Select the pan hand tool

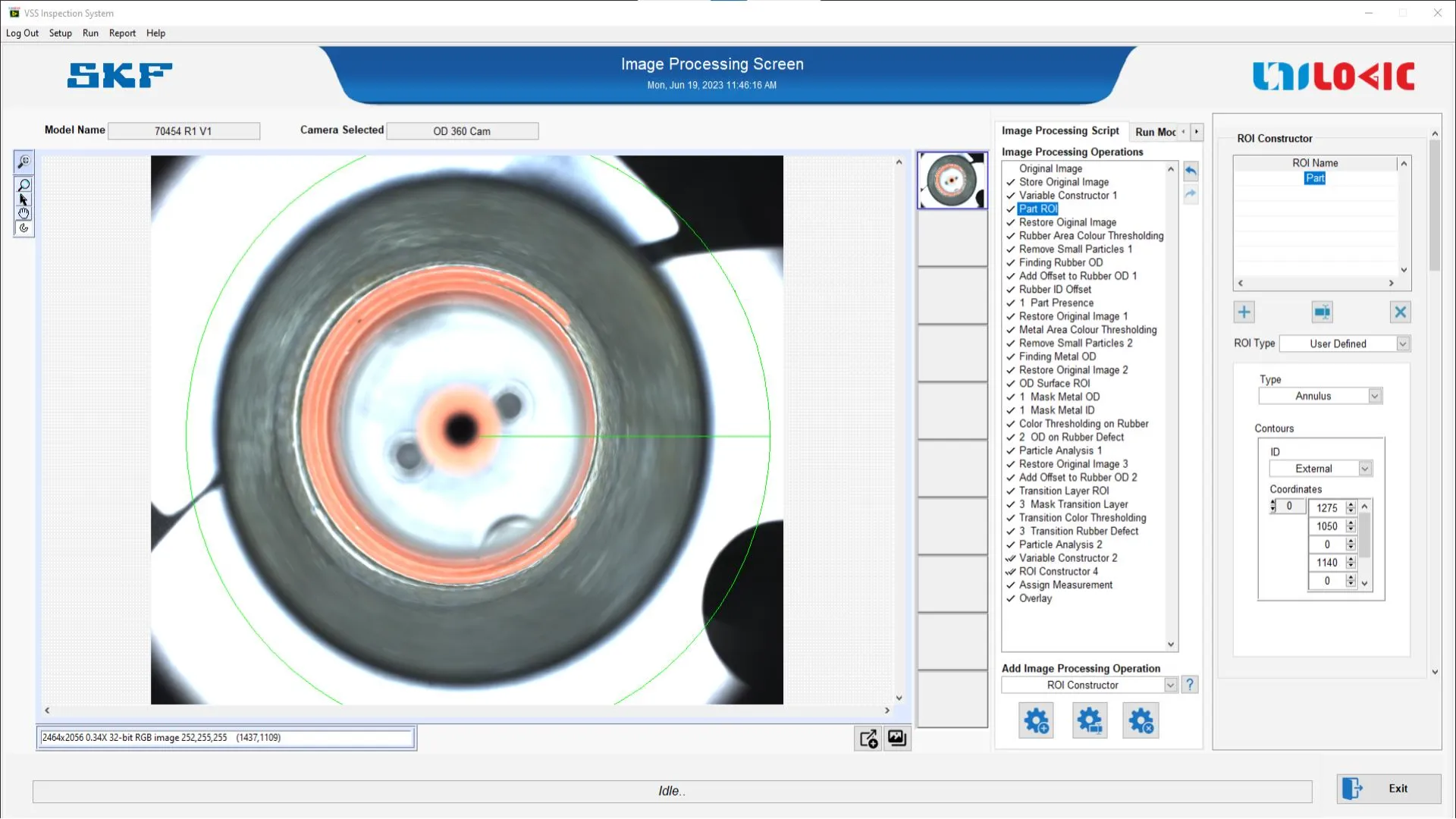(x=24, y=214)
